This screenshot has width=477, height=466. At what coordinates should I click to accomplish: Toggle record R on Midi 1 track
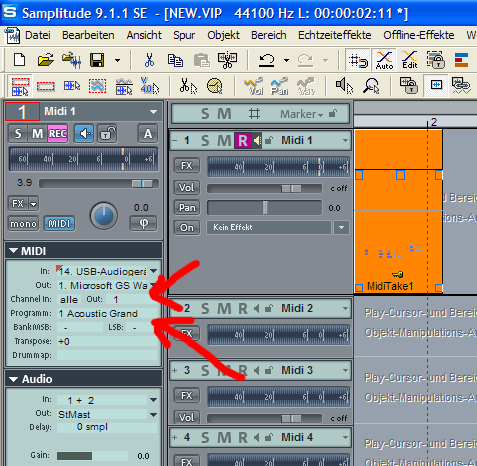pos(243,140)
